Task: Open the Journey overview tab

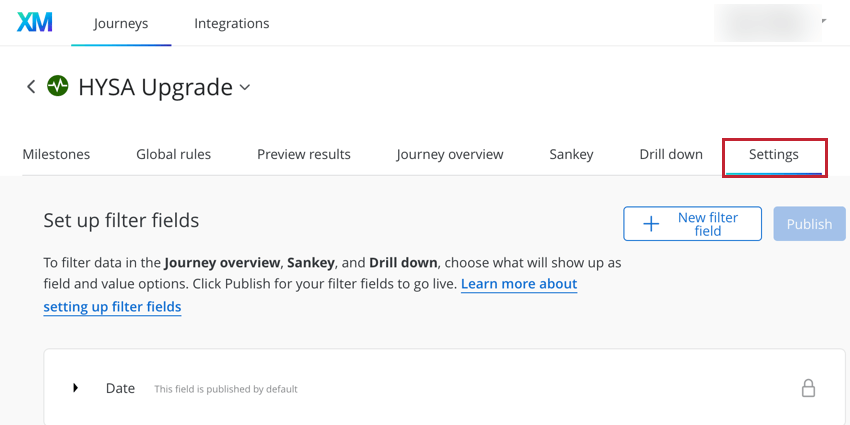Action: coord(450,154)
